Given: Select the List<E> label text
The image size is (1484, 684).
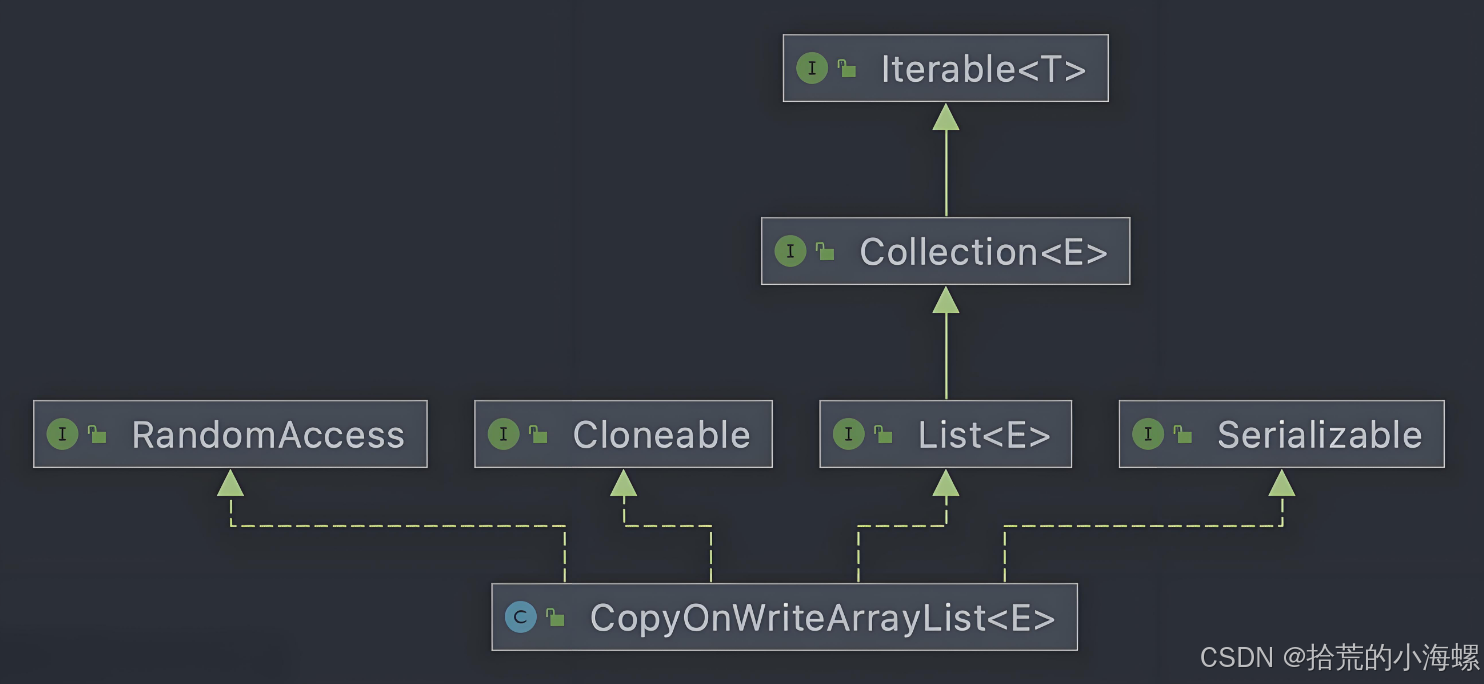Looking at the screenshot, I should coord(984,435).
